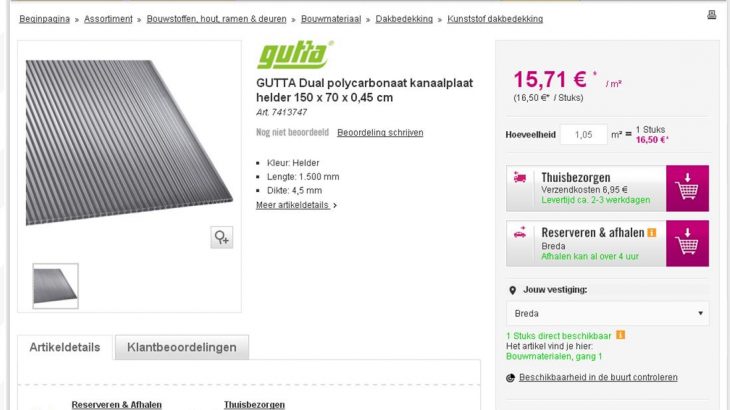
Task: Open the Jouw vestiging Breda dropdown
Action: pyautogui.click(x=608, y=314)
